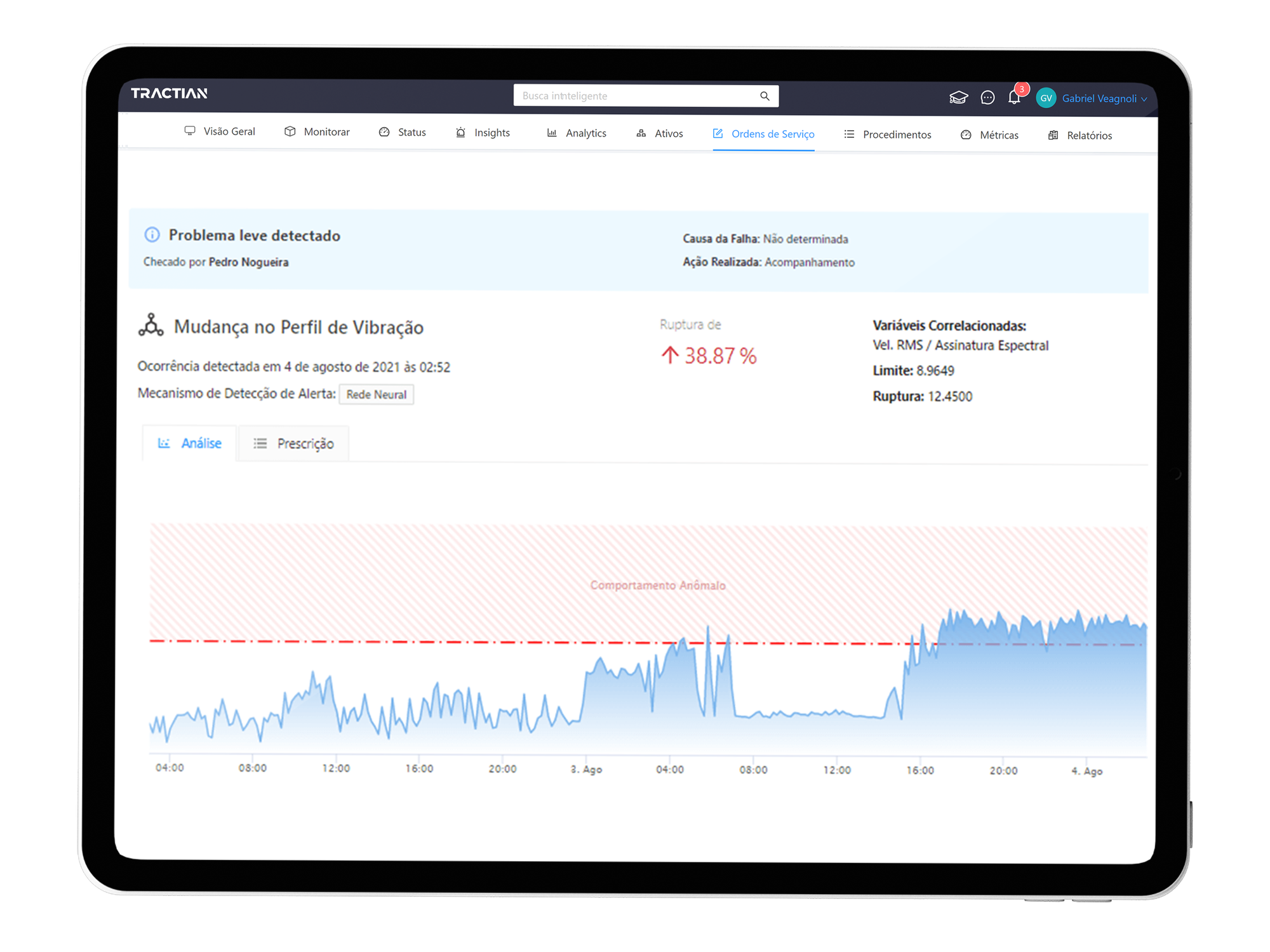The height and width of the screenshot is (952, 1270).
Task: Click the TRACTIAN logo
Action: coord(169,93)
